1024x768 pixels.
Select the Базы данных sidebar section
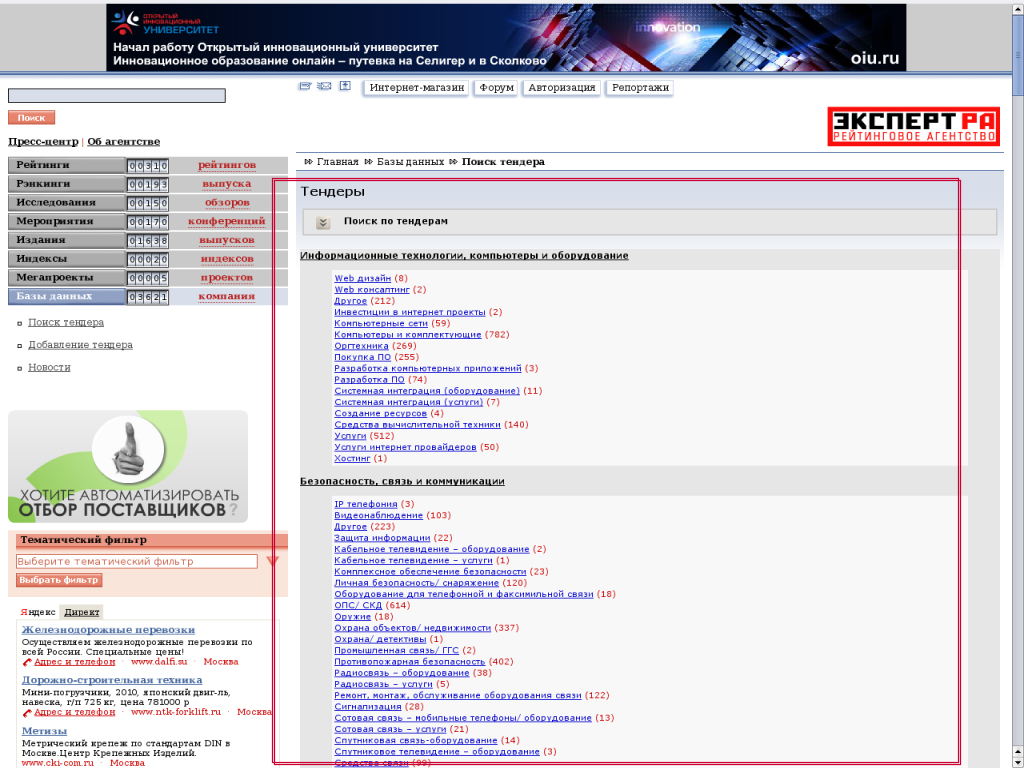pos(66,296)
